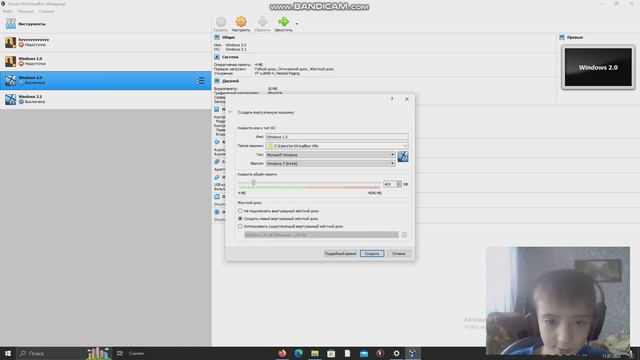The height and width of the screenshot is (360, 640).
Task: Click the Имя machine name field
Action: (x=337, y=137)
